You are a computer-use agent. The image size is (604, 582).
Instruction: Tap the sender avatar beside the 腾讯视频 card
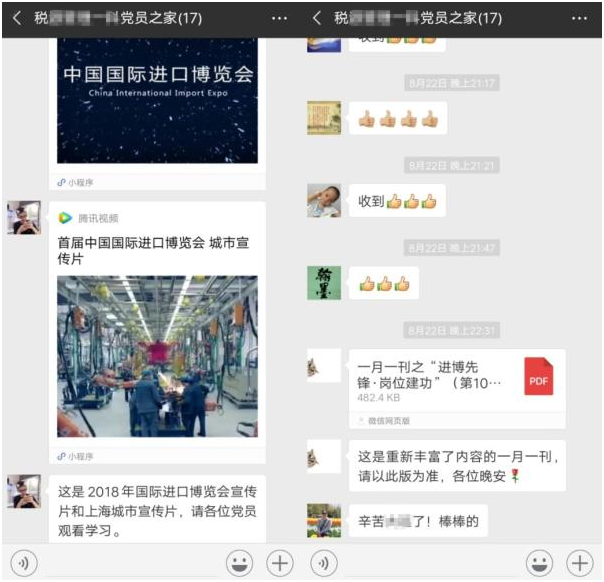[x=23, y=218]
